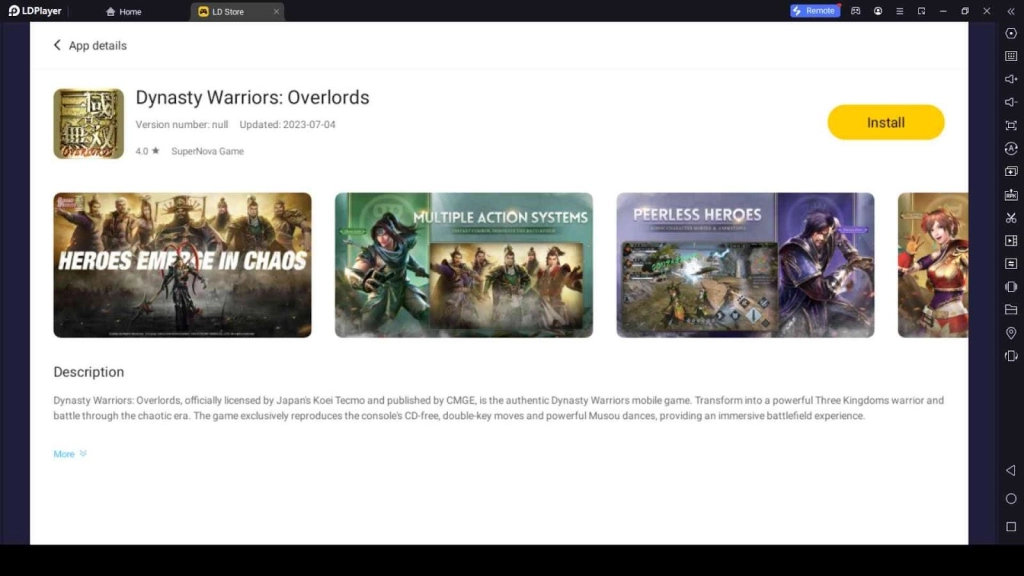Image resolution: width=1024 pixels, height=576 pixels.
Task: Rotate the screen with the sidebar icon
Action: coord(1011,356)
